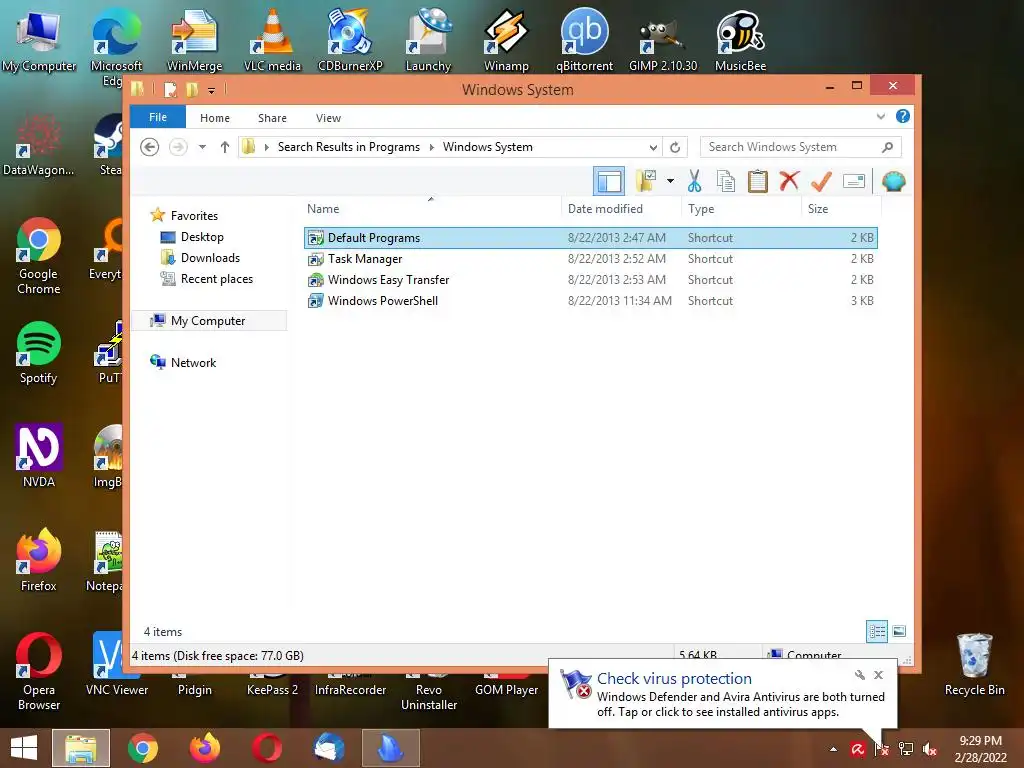Select the Windows PowerShell shortcut
This screenshot has height=768, width=1024.
(x=590, y=300)
